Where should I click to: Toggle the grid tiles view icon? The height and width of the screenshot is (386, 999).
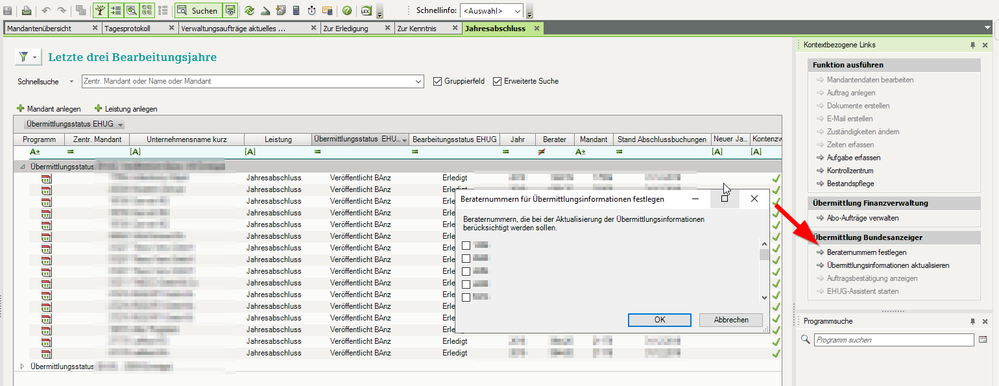click(x=147, y=11)
